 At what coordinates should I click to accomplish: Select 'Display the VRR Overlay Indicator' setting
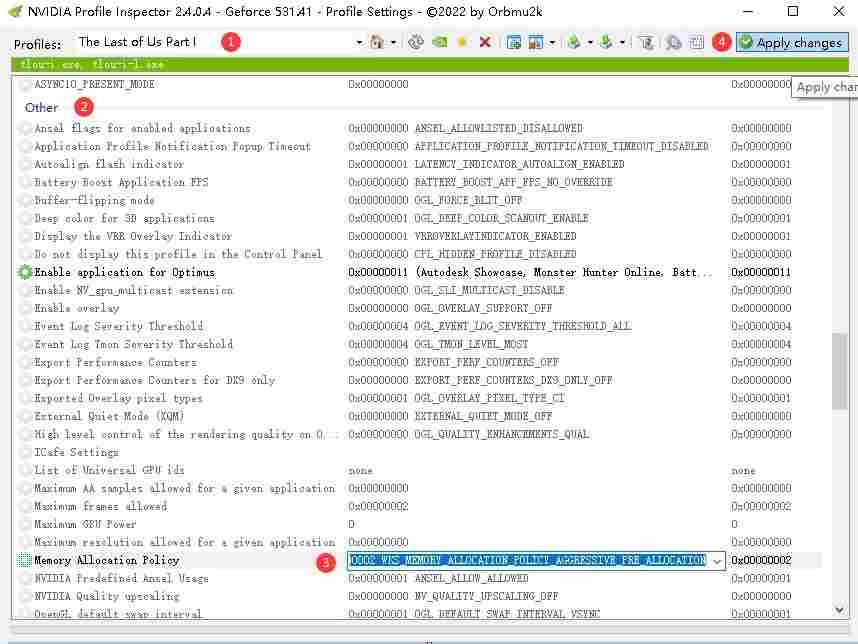click(133, 236)
